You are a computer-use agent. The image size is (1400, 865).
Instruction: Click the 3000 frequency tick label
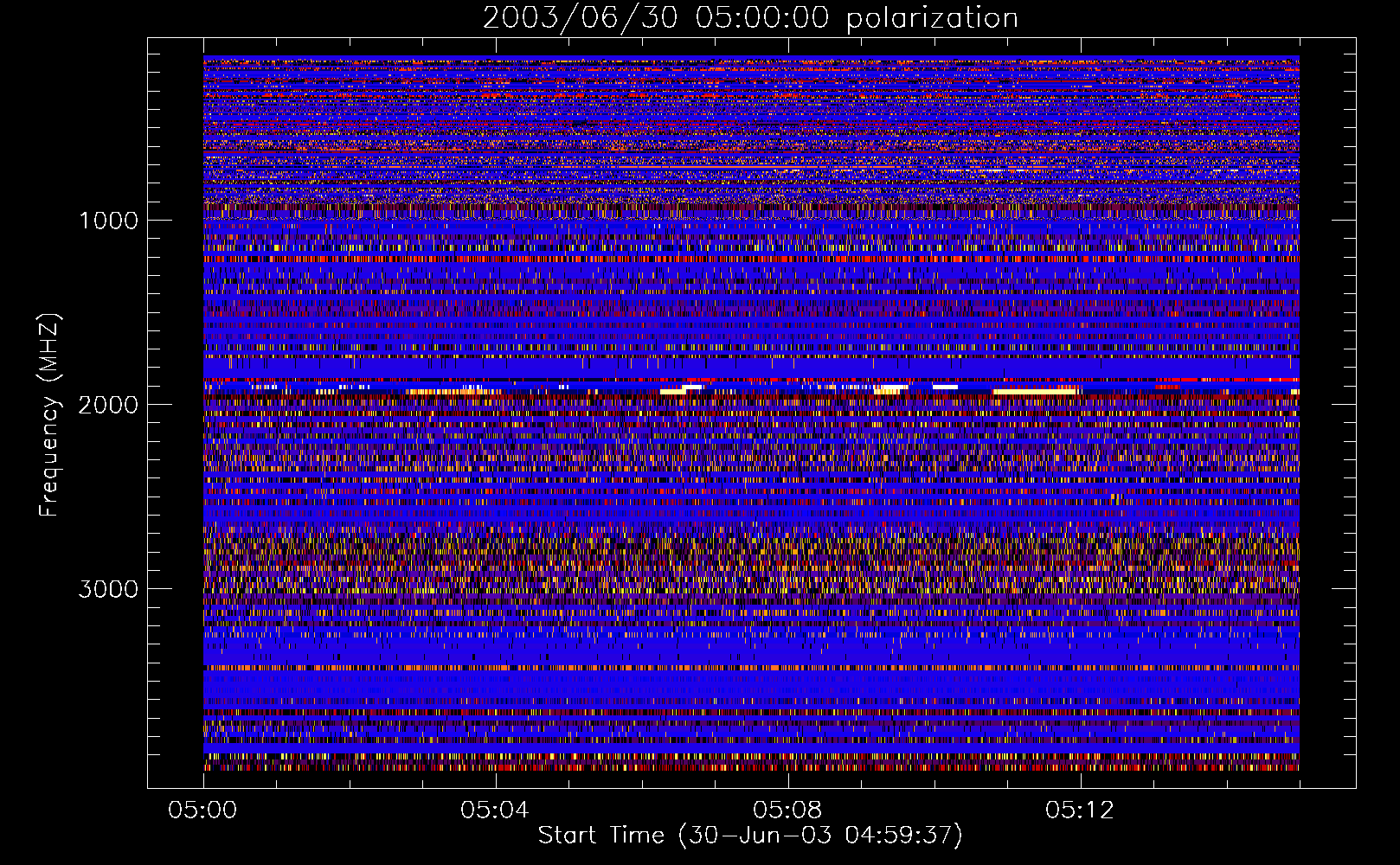(x=109, y=589)
